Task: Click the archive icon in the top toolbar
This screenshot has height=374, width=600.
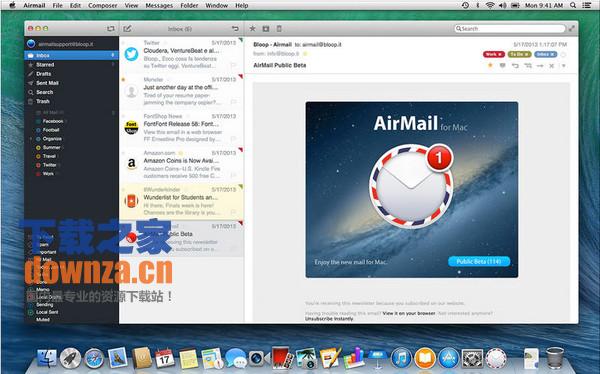Action: click(266, 28)
